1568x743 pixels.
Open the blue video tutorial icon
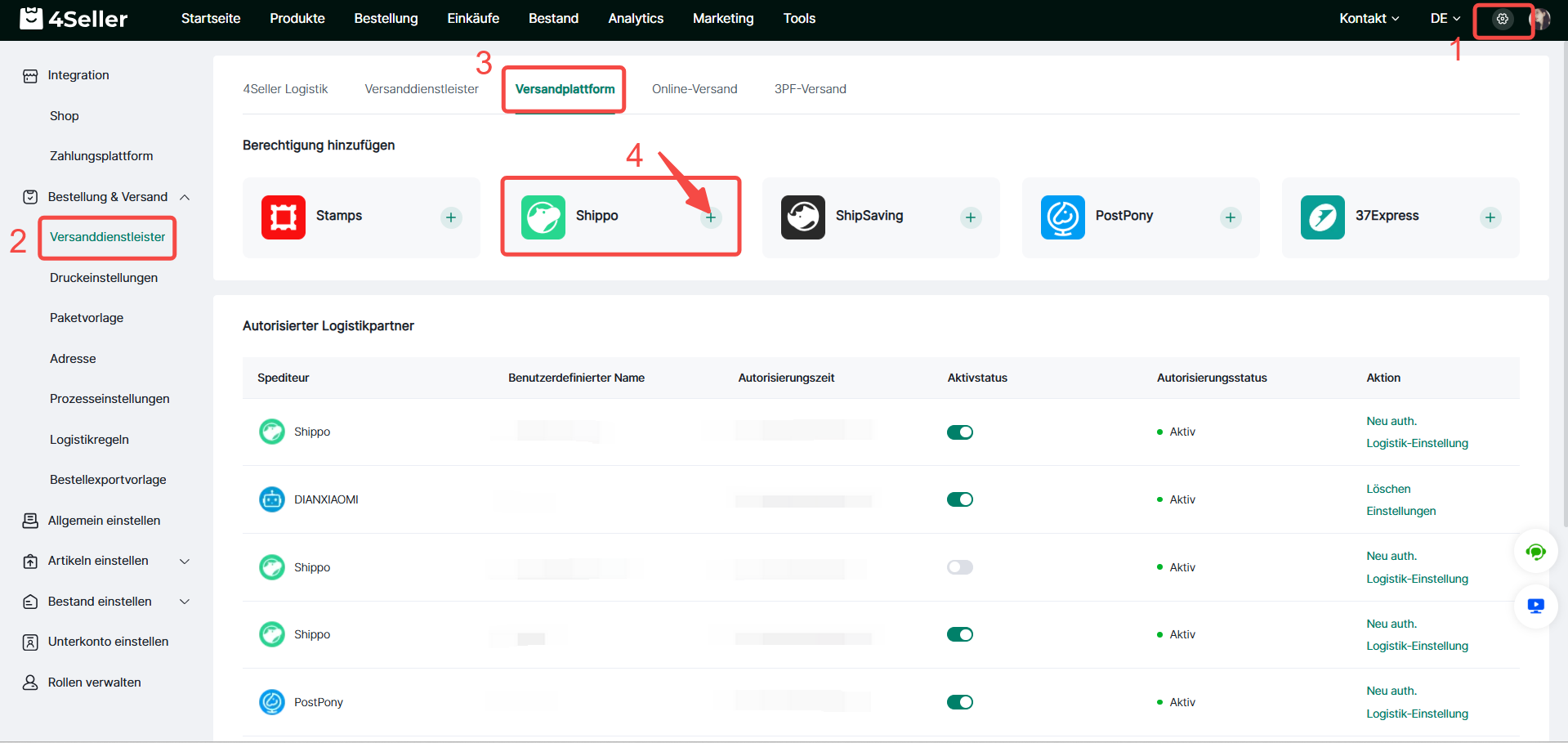point(1535,606)
